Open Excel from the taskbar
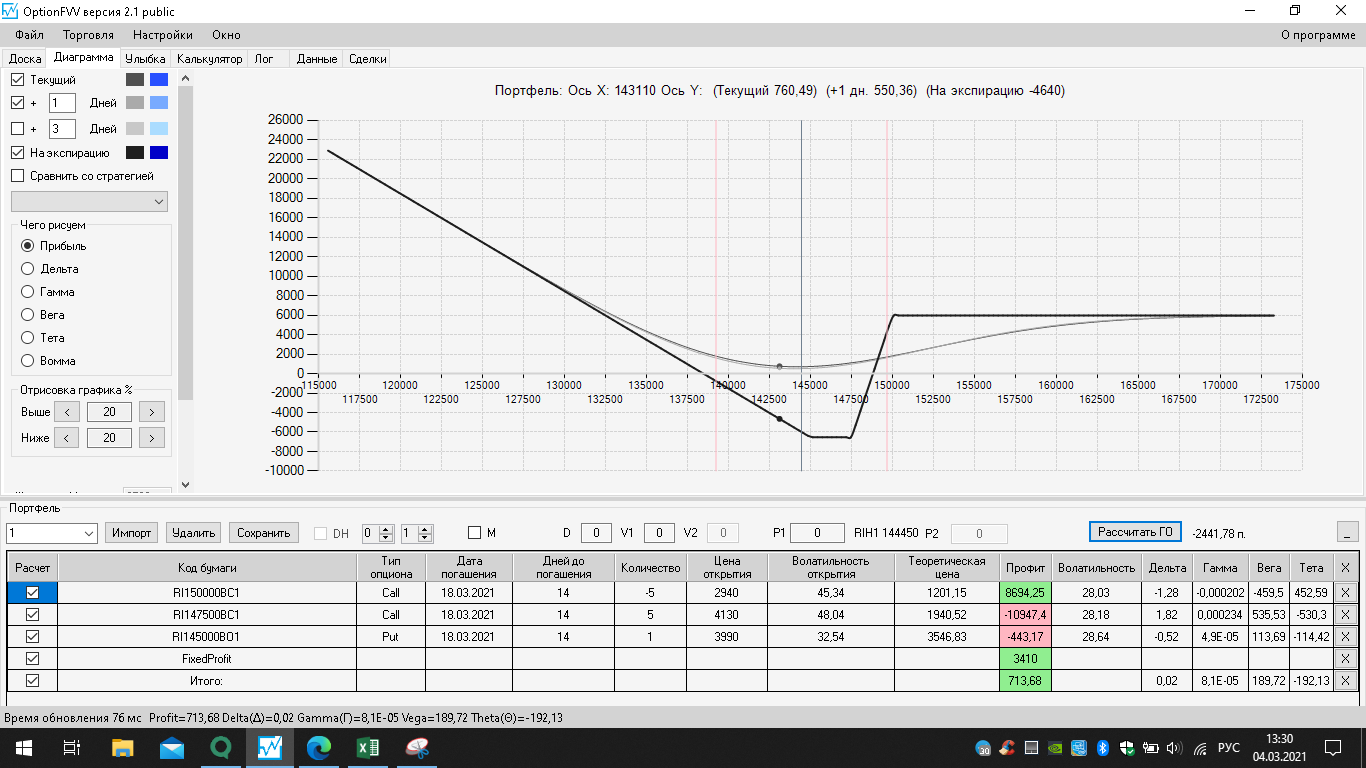Image resolution: width=1366 pixels, height=768 pixels. 367,748
